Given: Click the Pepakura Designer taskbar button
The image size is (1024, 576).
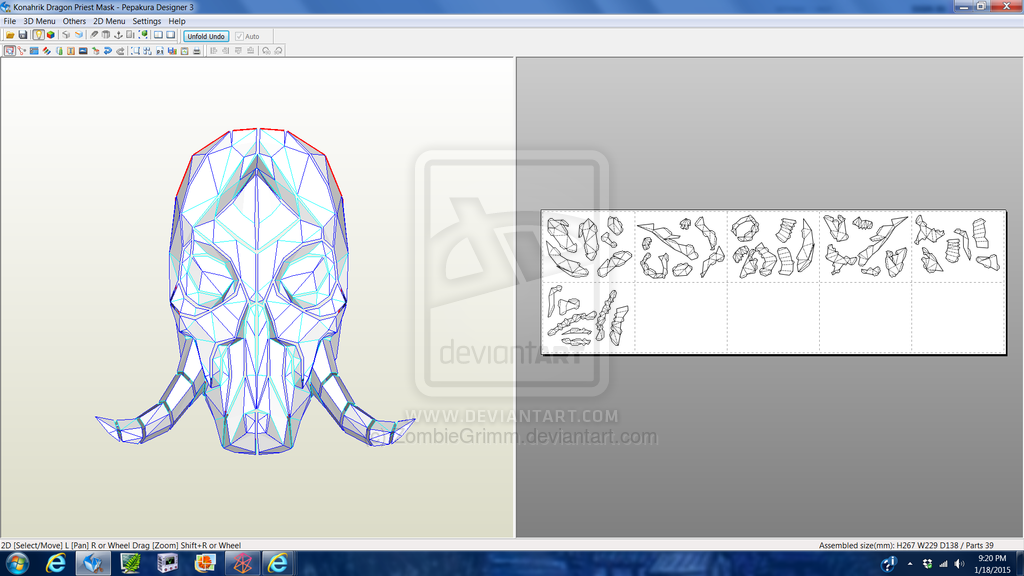Looking at the screenshot, I should point(93,563).
